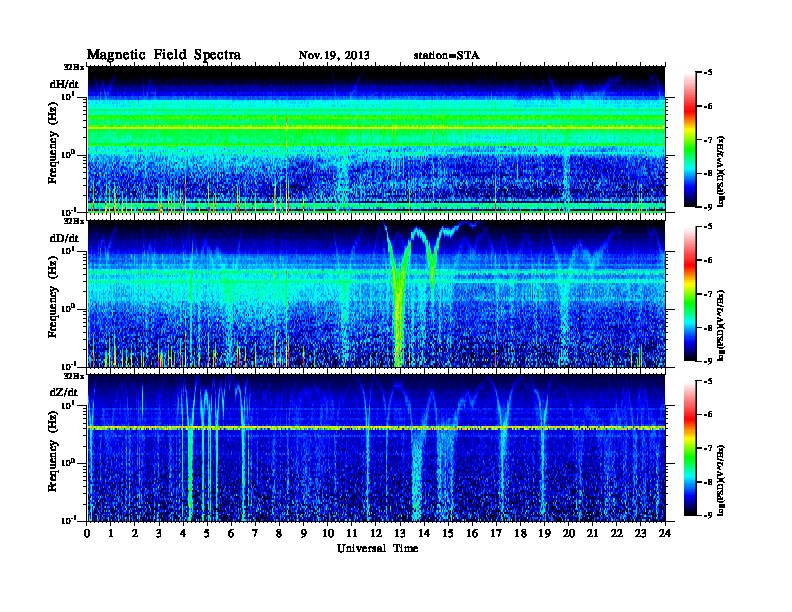This screenshot has width=792, height=612.
Task: Click the log(PSD) label beside dZ/dt color bar
Action: click(722, 480)
